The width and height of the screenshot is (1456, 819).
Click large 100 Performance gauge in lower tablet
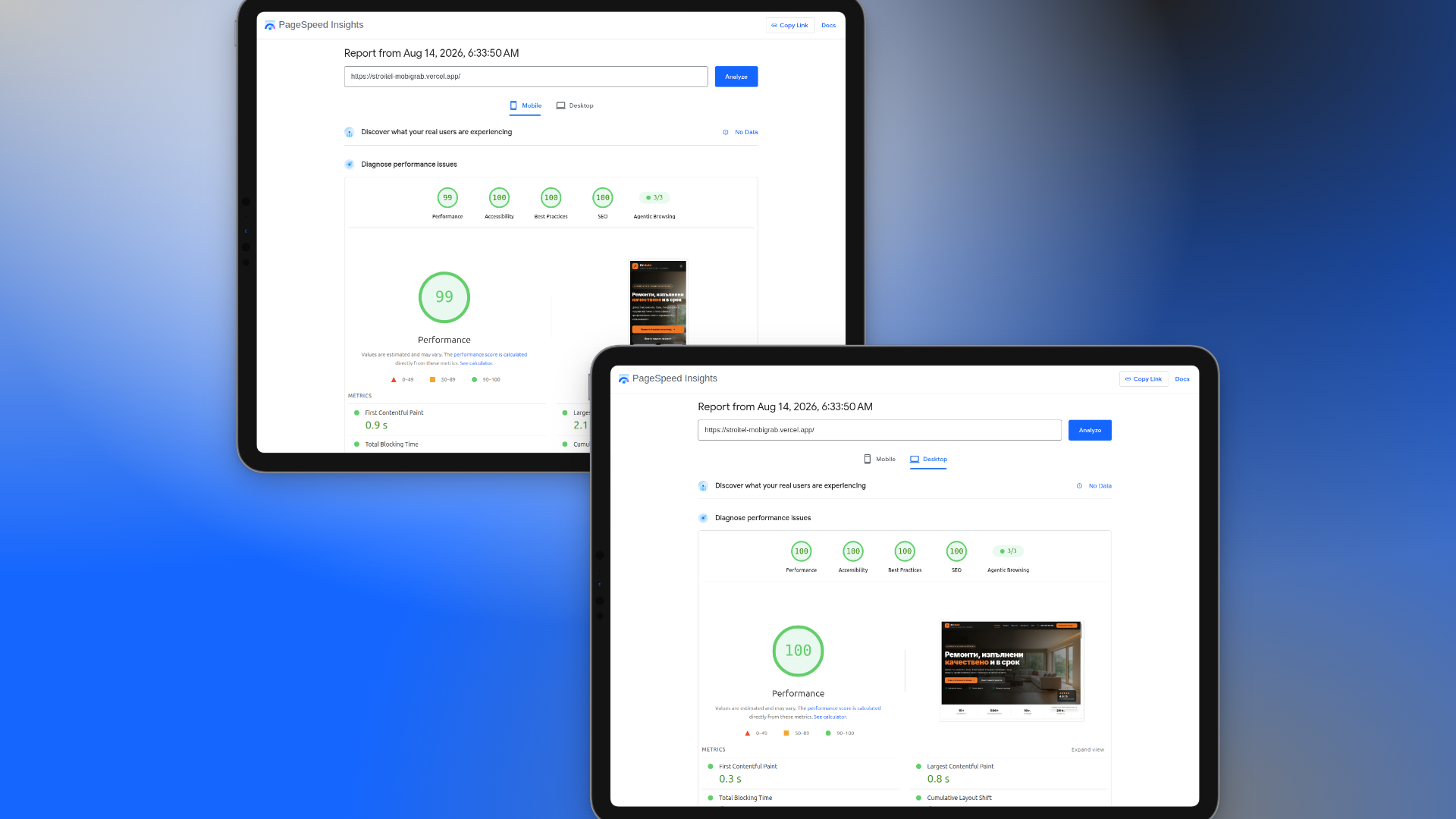798,651
